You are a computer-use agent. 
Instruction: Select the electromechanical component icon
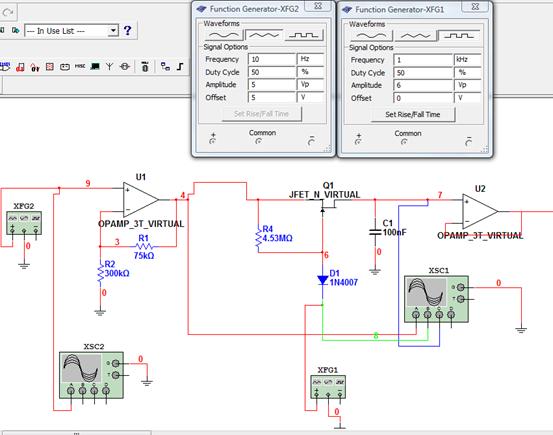pyautogui.click(x=125, y=66)
